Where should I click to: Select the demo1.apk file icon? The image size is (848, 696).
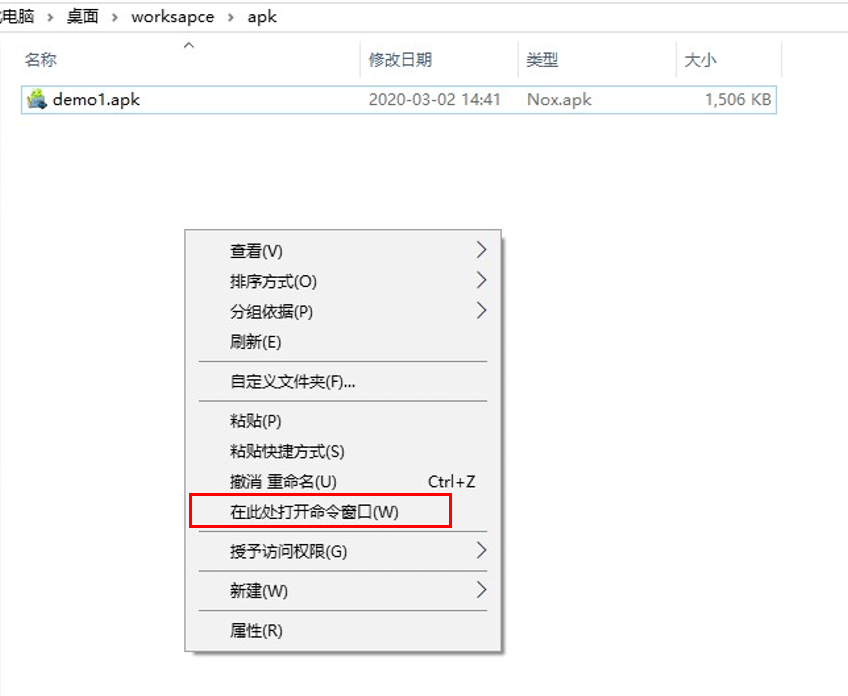click(37, 99)
